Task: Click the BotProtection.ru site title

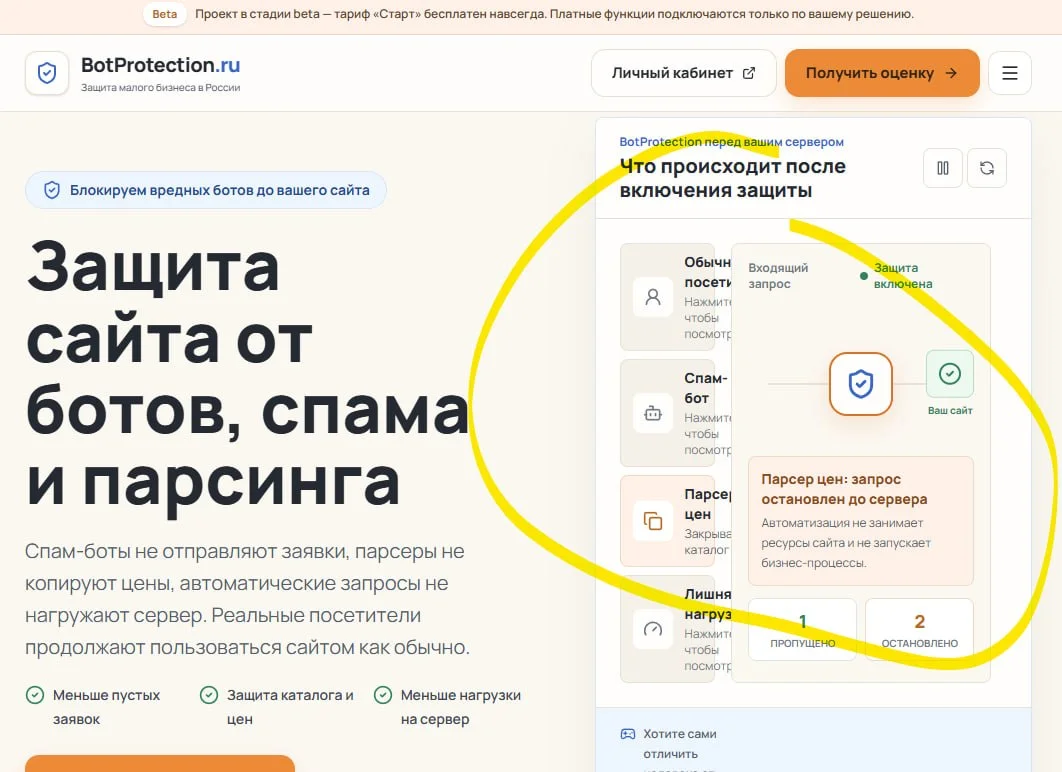Action: pos(161,65)
